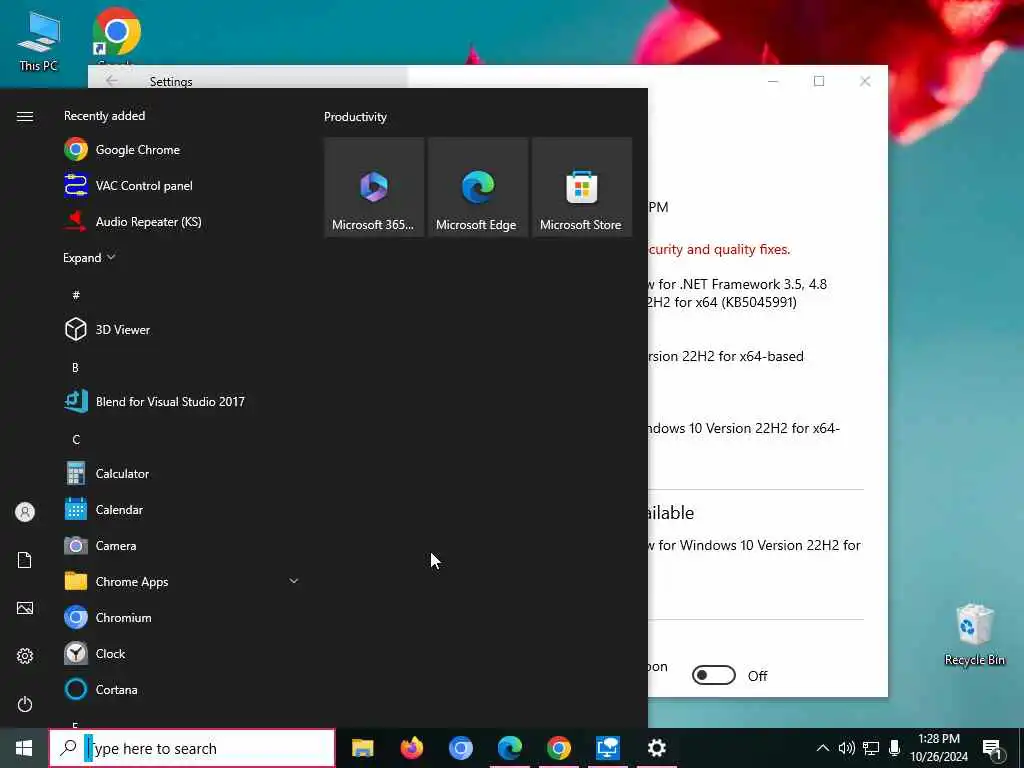Image resolution: width=1024 pixels, height=768 pixels.
Task: Click the Productivity group title
Action: point(355,117)
